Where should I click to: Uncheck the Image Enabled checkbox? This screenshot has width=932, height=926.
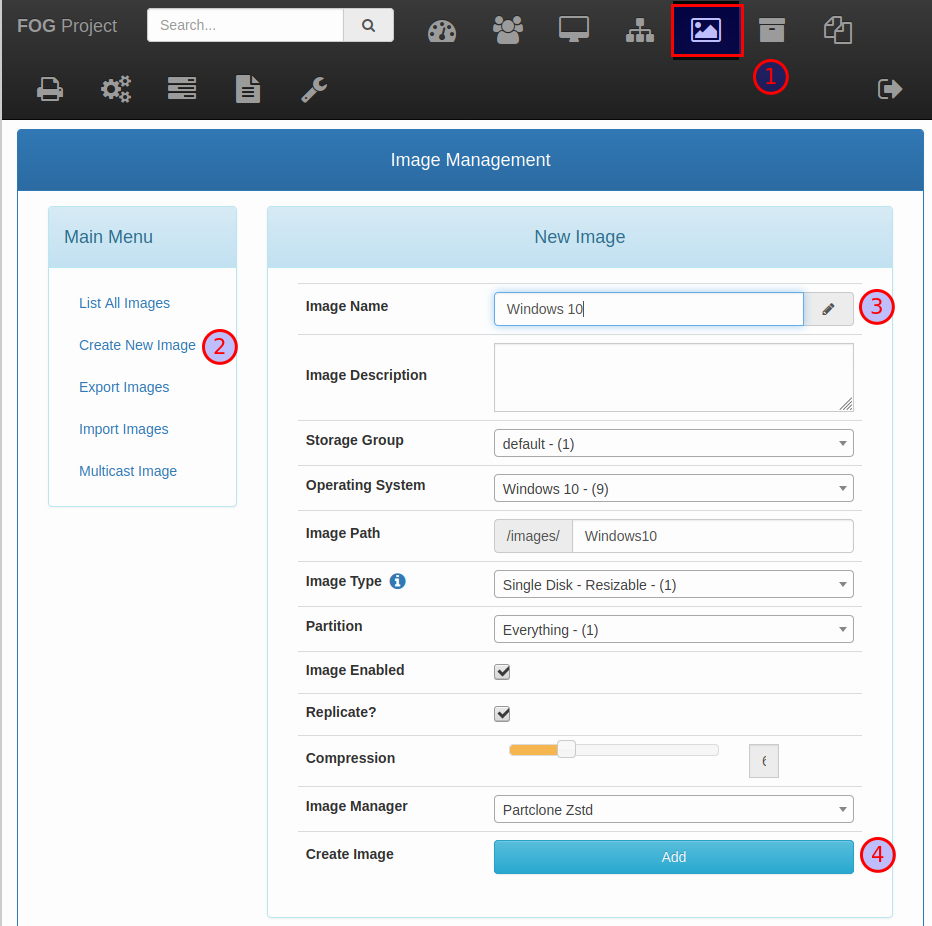503,672
